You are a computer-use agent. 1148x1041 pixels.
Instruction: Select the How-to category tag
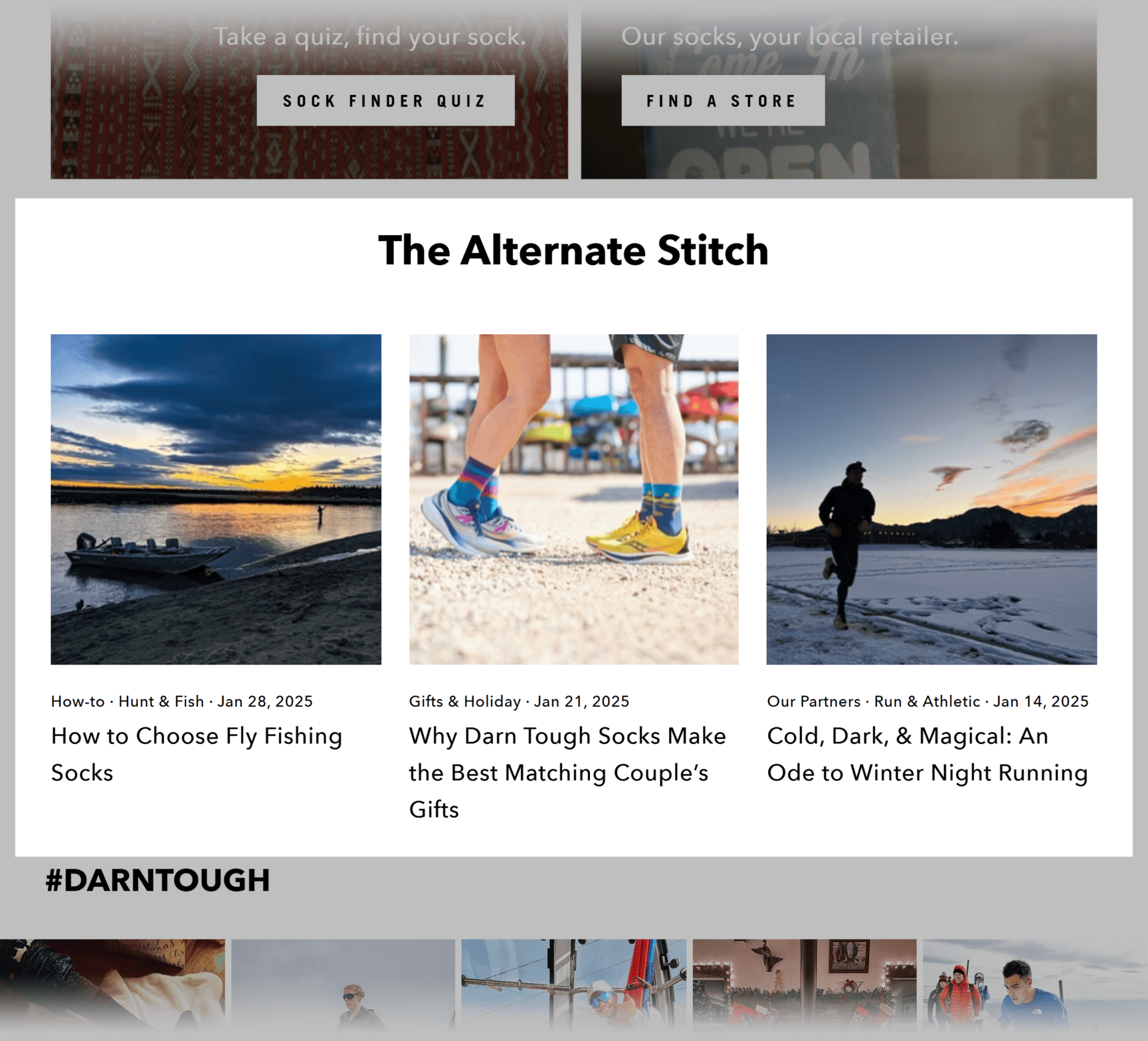point(78,701)
